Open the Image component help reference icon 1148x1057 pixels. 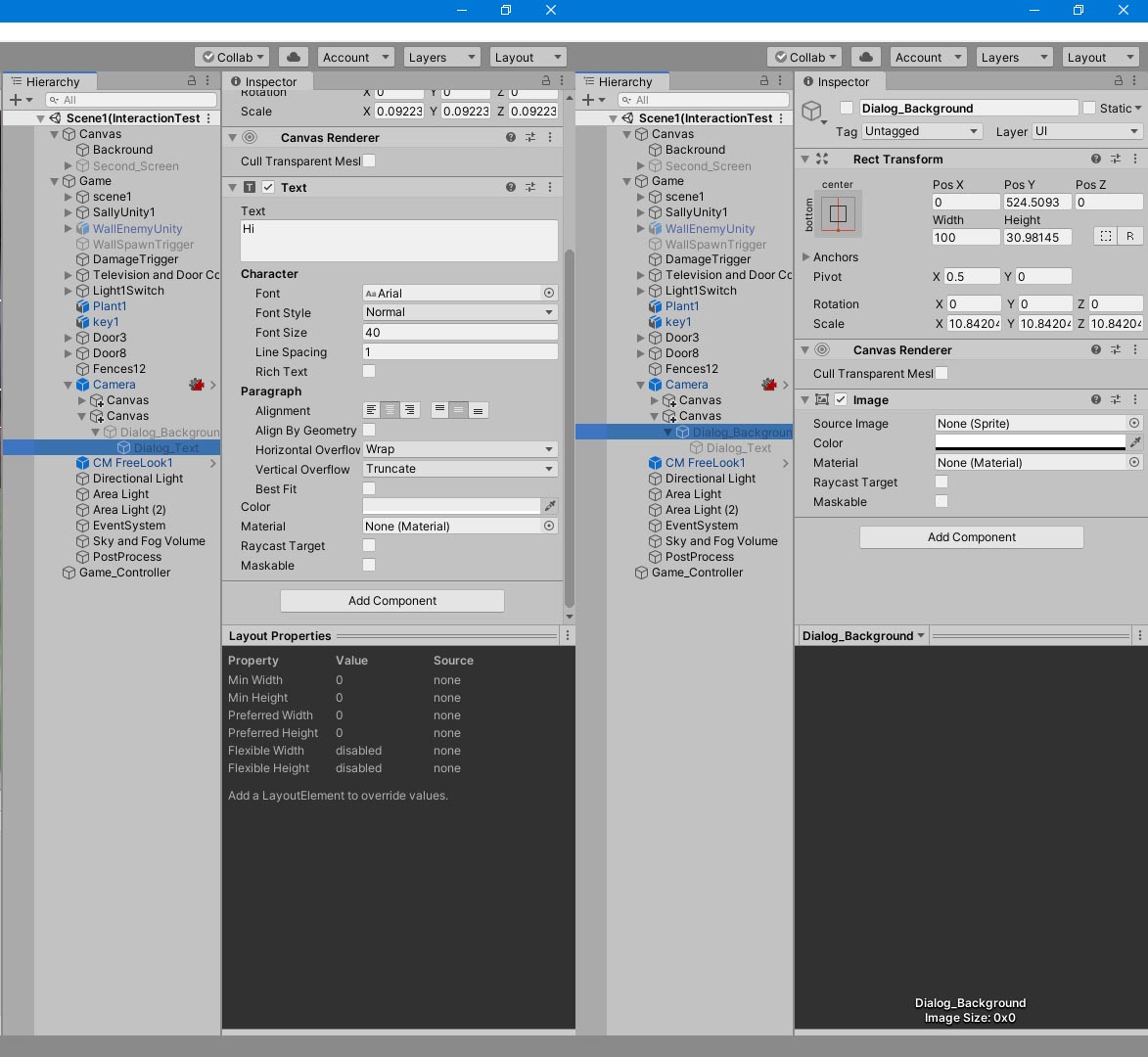click(x=1096, y=399)
